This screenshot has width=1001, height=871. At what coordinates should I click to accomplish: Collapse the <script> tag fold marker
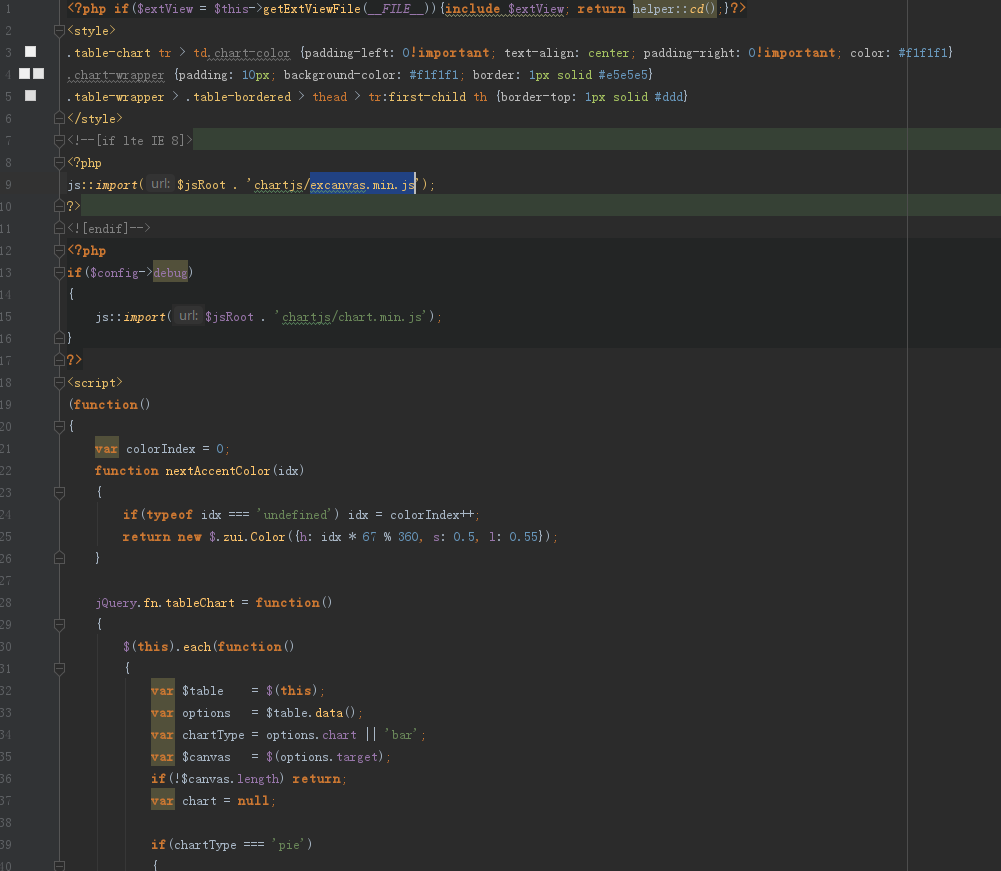click(60, 382)
